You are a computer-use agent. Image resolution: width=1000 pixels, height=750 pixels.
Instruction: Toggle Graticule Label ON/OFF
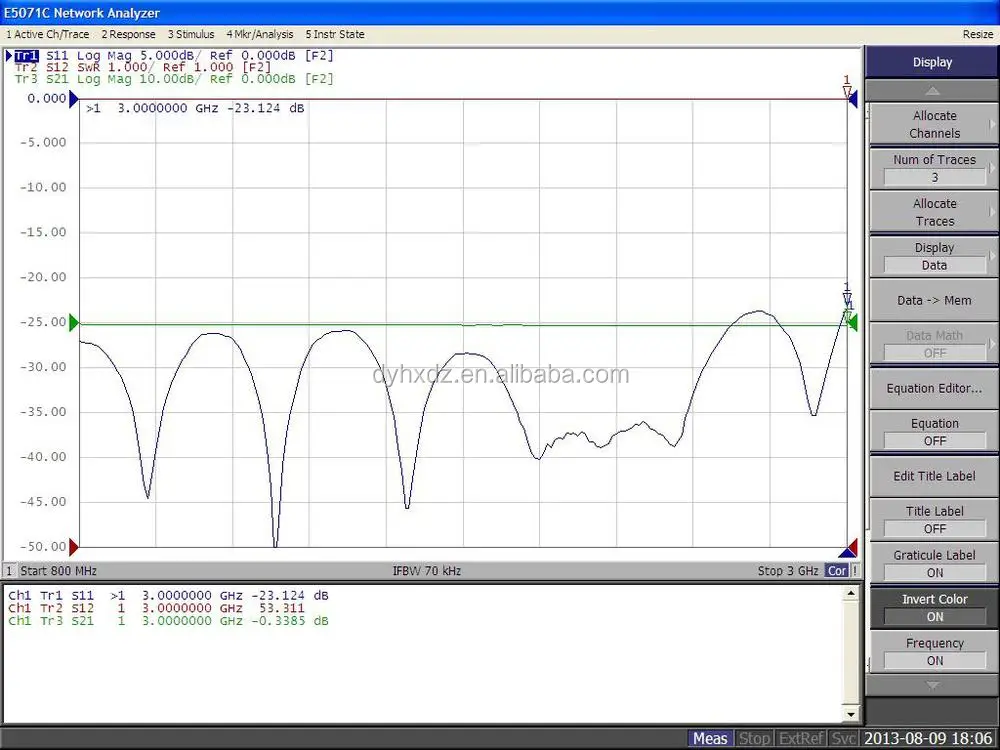[934, 563]
